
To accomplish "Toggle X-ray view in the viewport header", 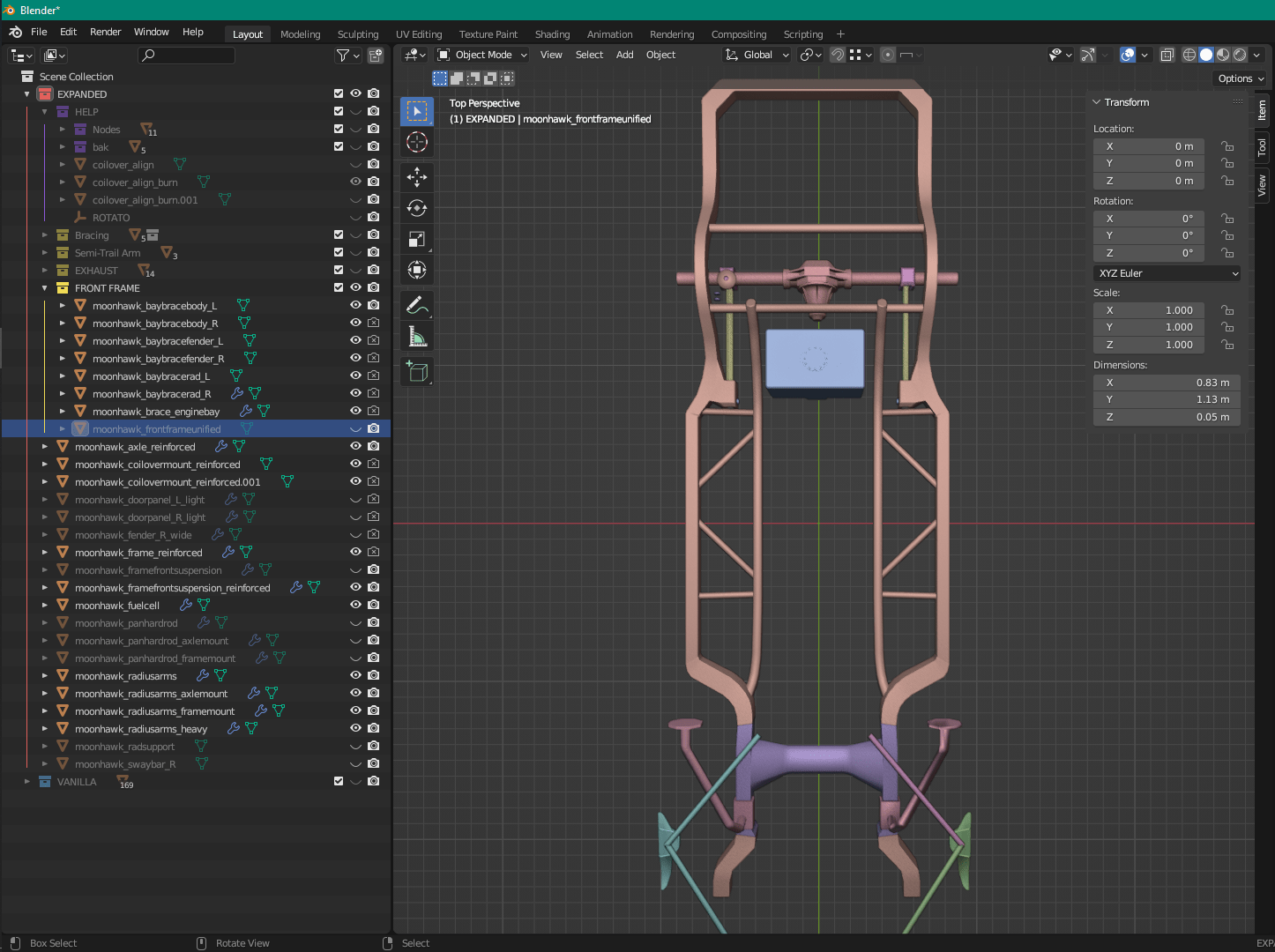I will 1167,55.
